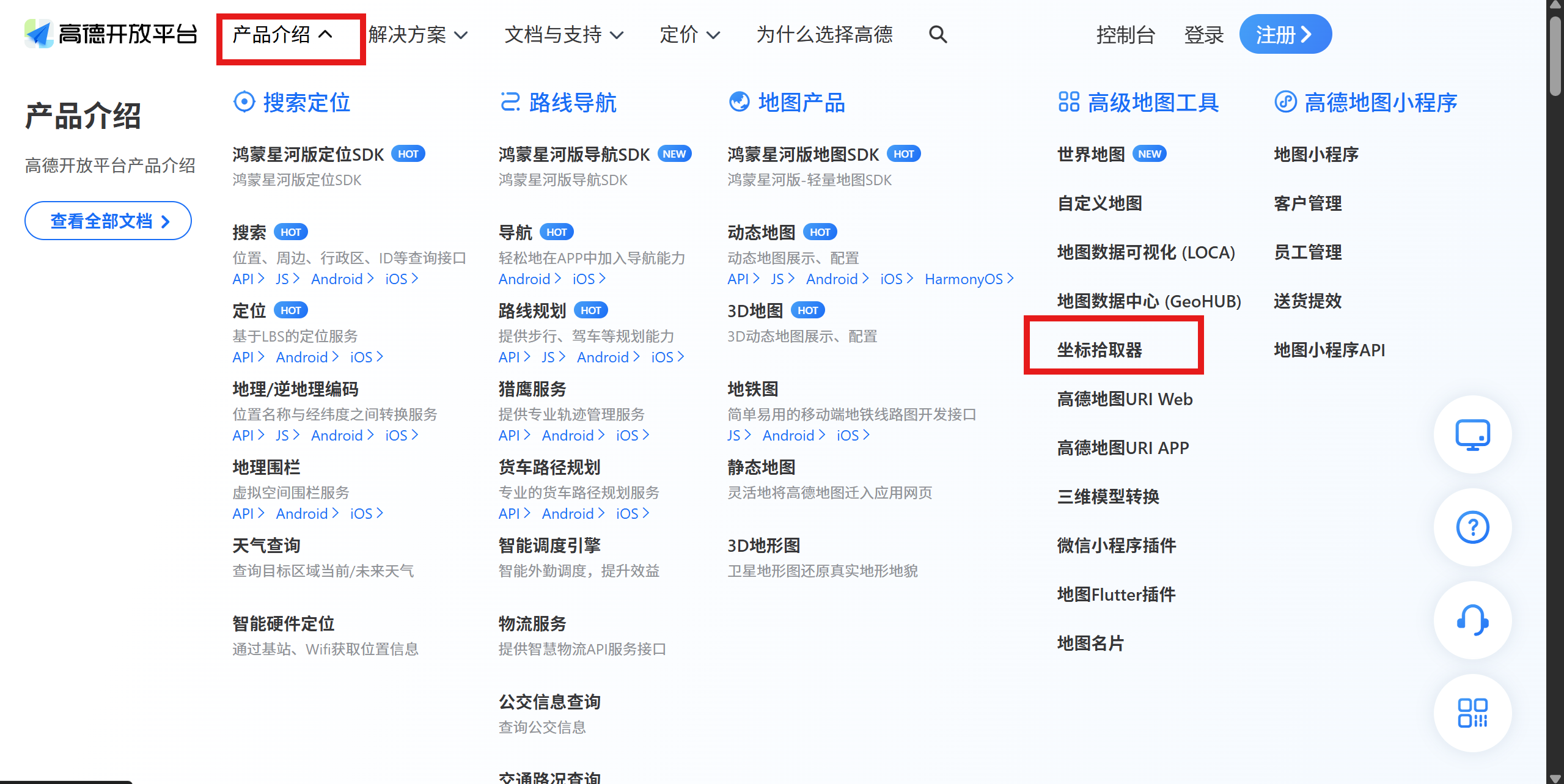This screenshot has width=1564, height=784.
Task: Click the 搜索定位 target icon
Action: point(244,102)
